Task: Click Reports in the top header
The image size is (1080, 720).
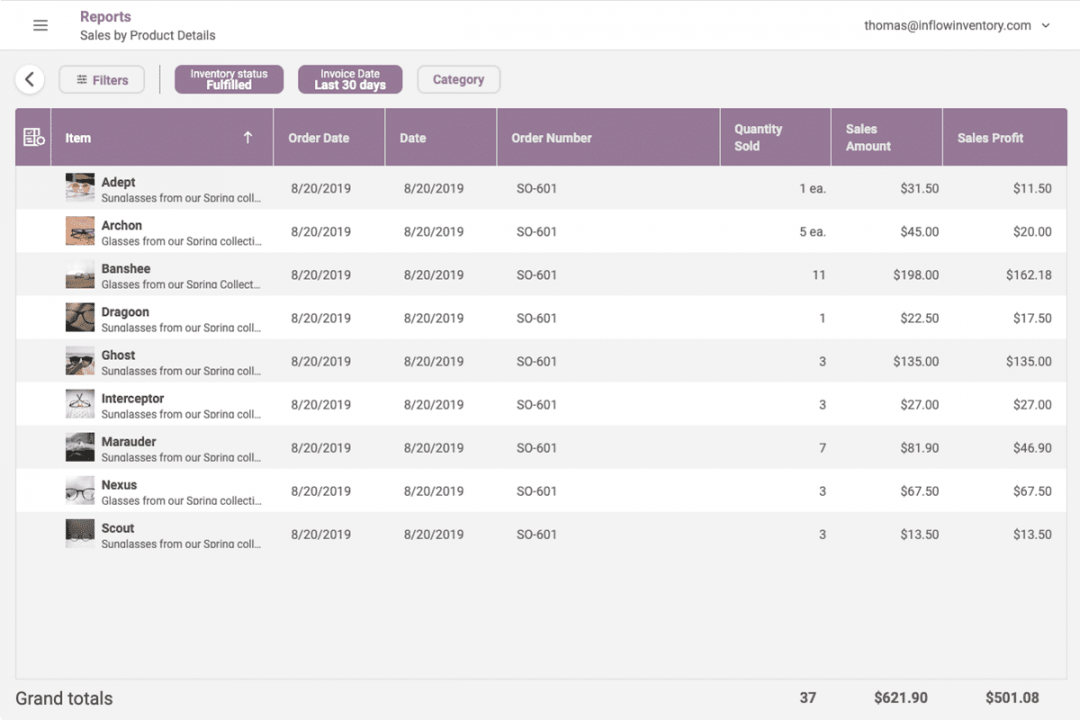Action: coord(105,16)
